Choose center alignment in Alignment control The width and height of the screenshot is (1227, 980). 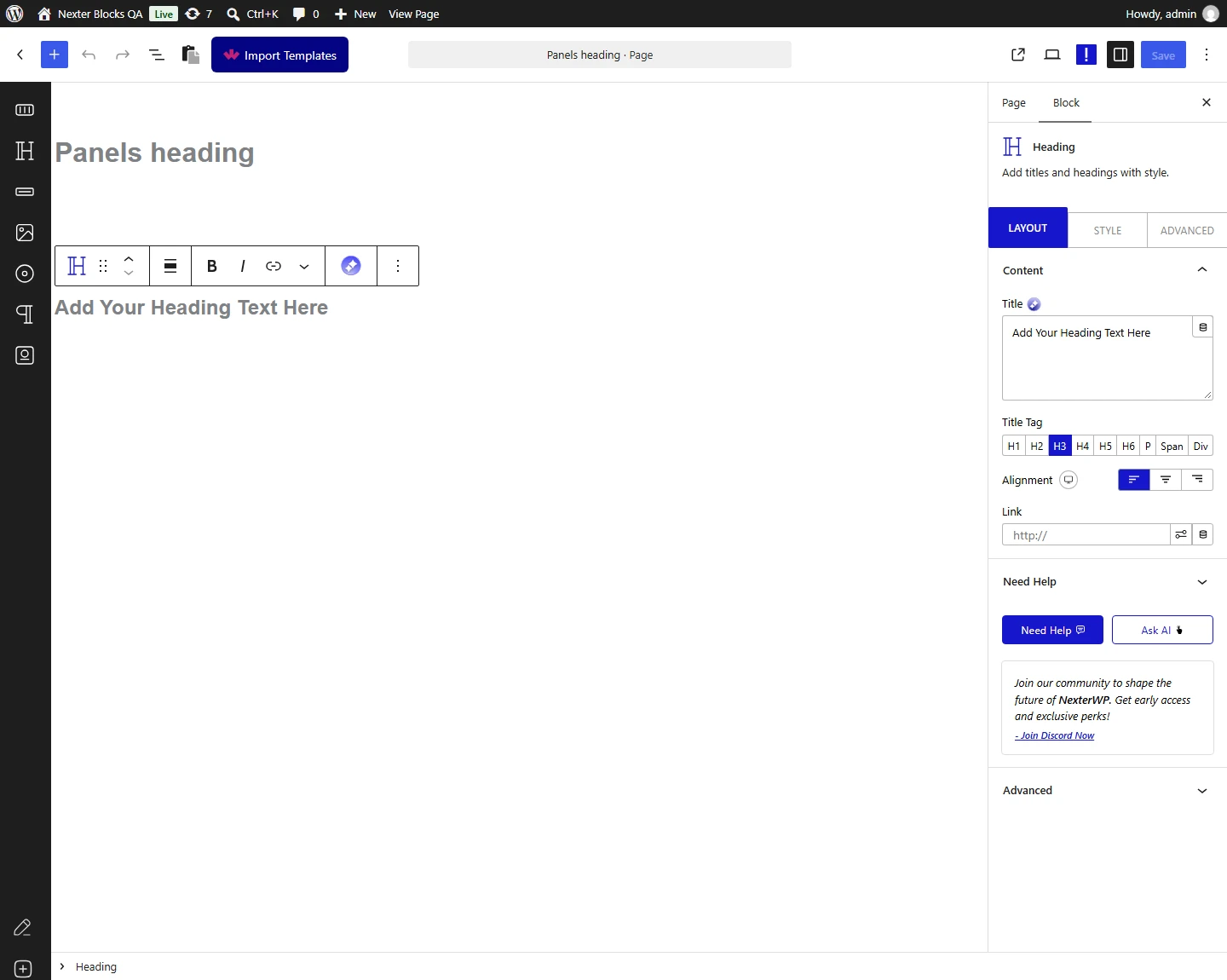1166,480
